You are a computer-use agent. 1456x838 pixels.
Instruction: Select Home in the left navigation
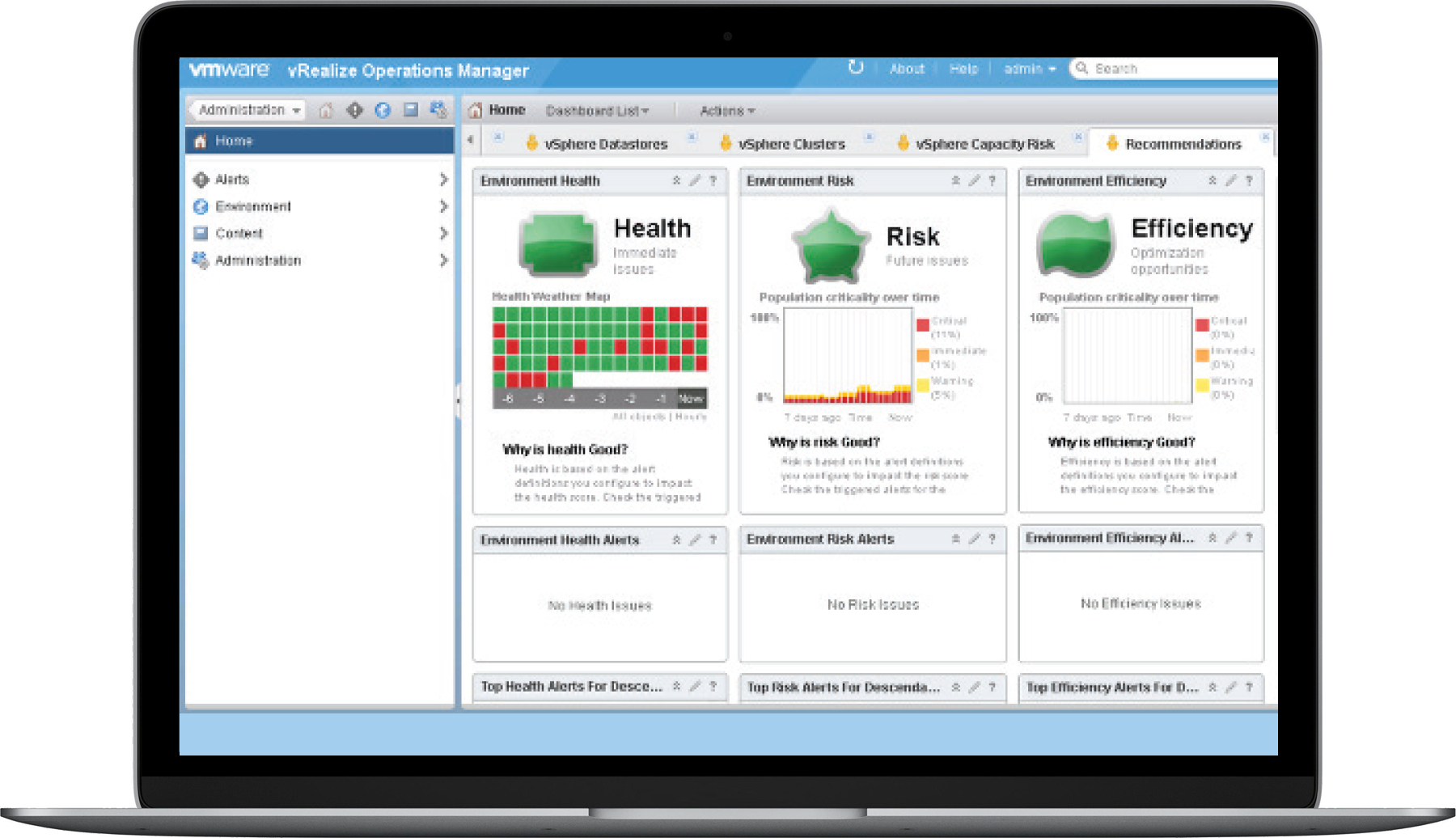[320, 141]
